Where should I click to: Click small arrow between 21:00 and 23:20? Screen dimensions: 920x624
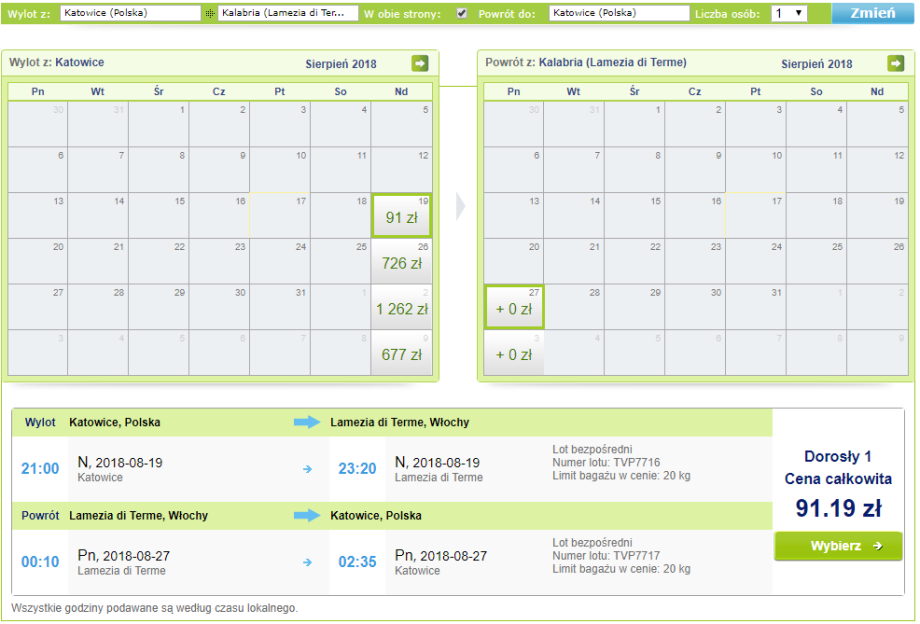(x=307, y=467)
